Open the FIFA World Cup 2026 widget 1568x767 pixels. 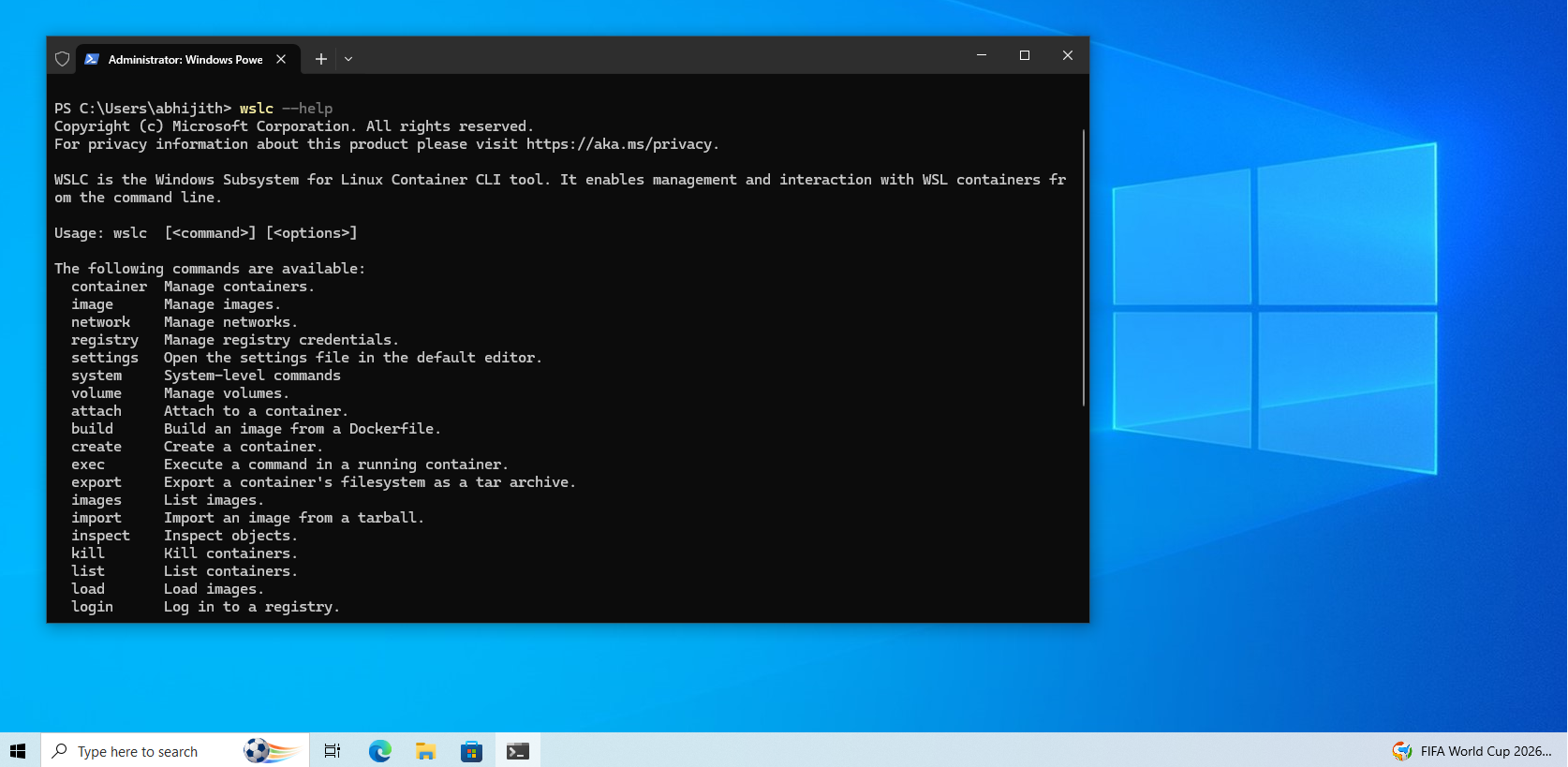click(1472, 750)
